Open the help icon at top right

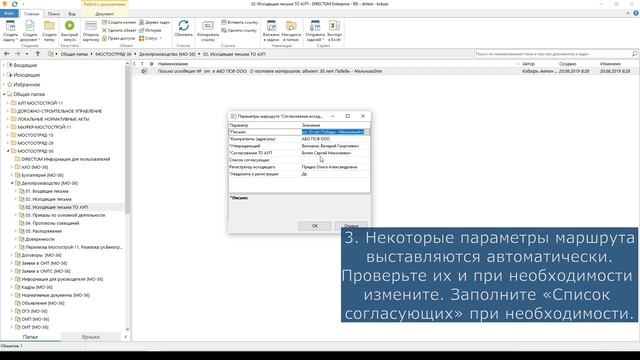[x=636, y=13]
